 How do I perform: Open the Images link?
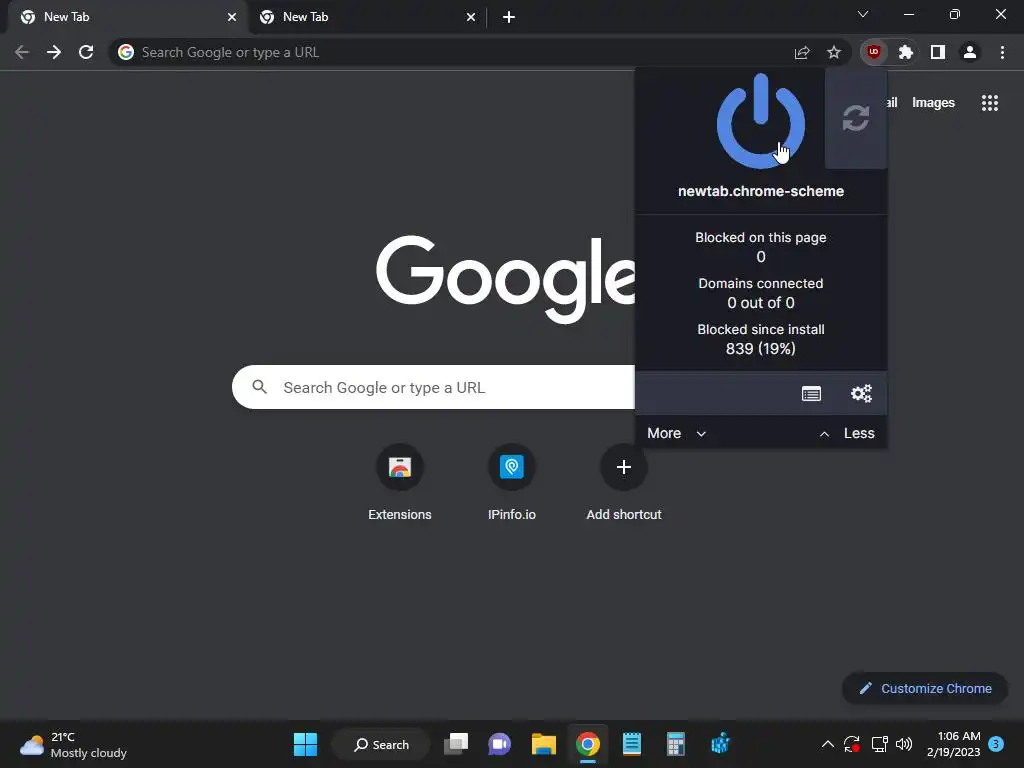[x=933, y=103]
